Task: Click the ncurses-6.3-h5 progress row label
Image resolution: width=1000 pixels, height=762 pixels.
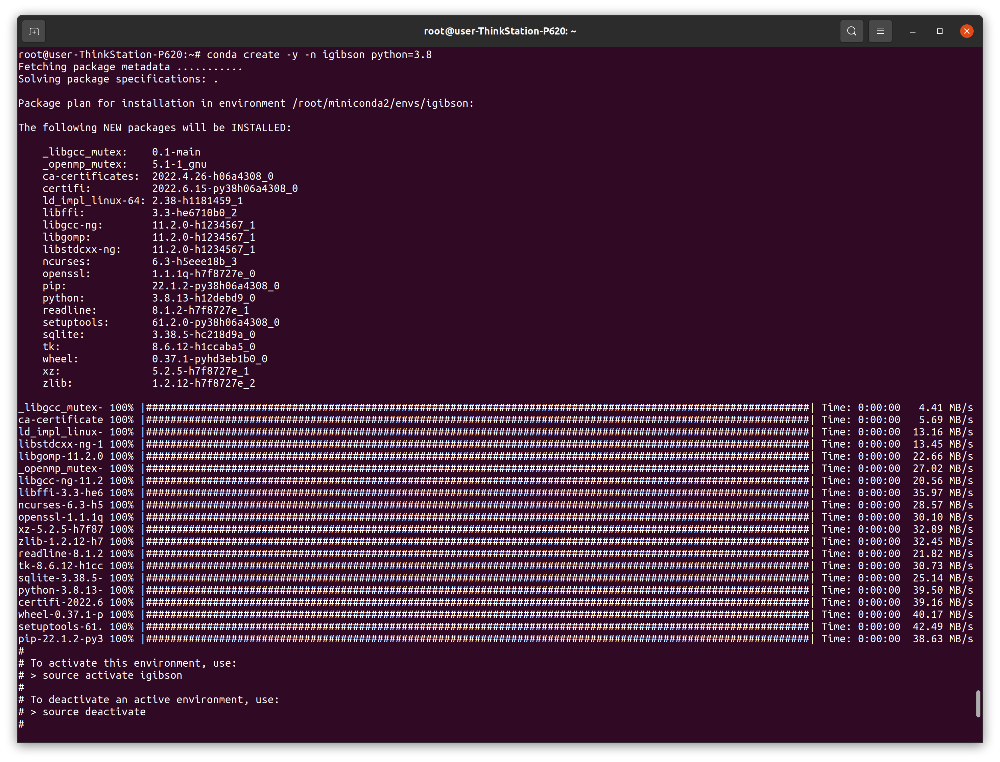Action: tap(61, 504)
